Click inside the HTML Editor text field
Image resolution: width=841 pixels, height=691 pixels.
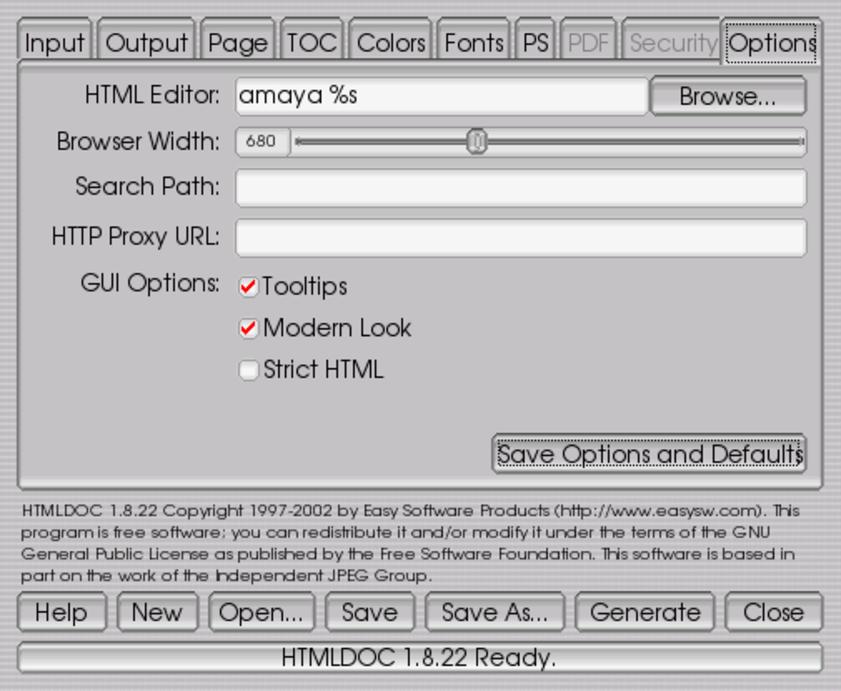pyautogui.click(x=441, y=97)
